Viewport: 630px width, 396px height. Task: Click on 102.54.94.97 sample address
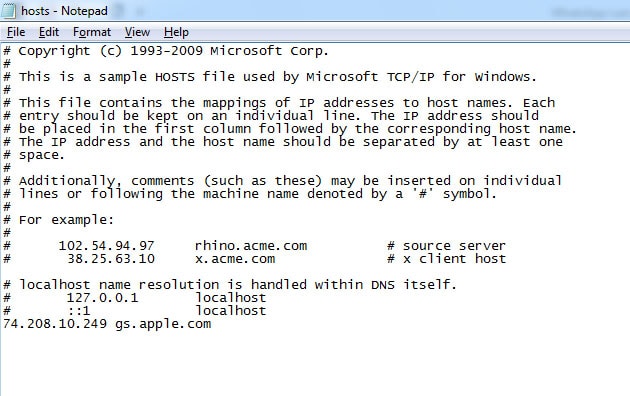coord(106,246)
